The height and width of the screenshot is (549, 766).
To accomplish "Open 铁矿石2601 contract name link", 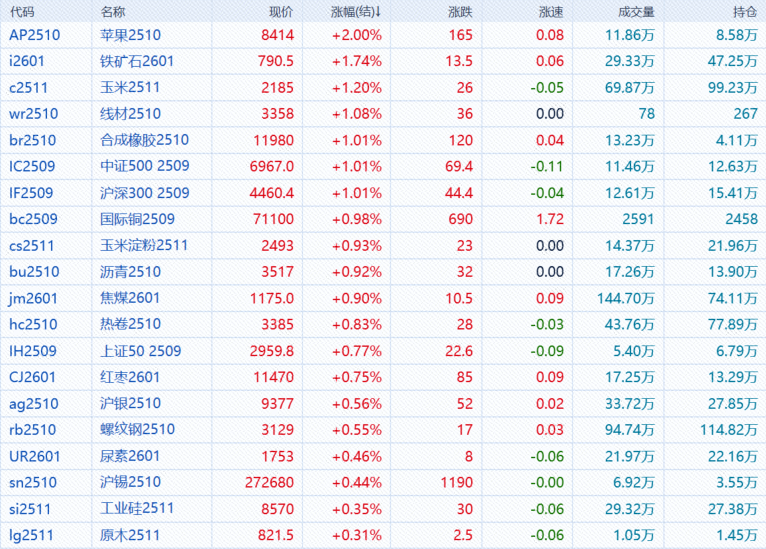I will pyautogui.click(x=137, y=61).
